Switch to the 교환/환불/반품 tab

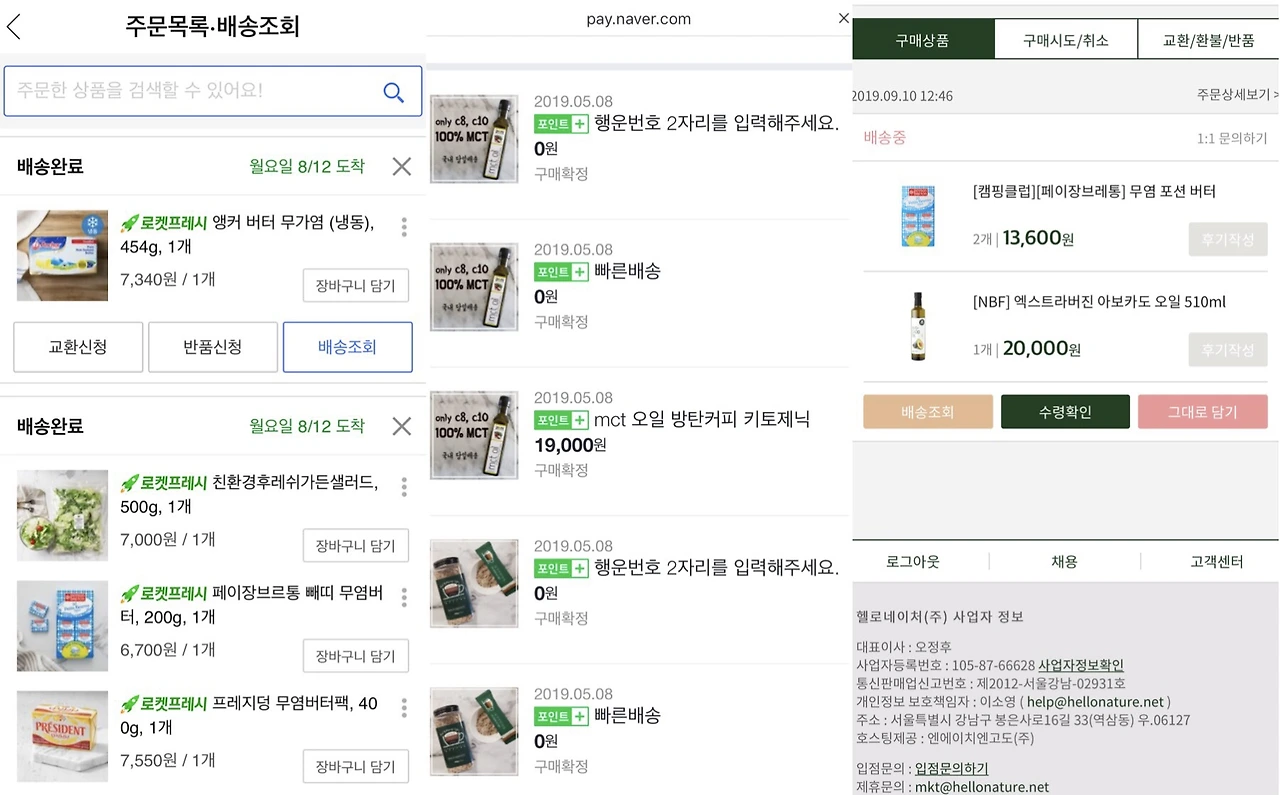(1206, 38)
